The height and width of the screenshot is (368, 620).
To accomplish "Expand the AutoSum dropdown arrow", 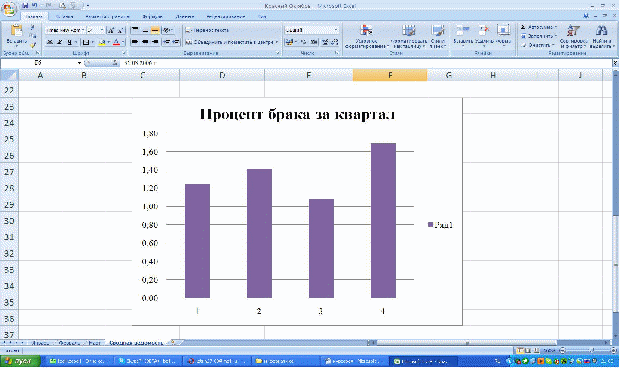I will [x=555, y=27].
